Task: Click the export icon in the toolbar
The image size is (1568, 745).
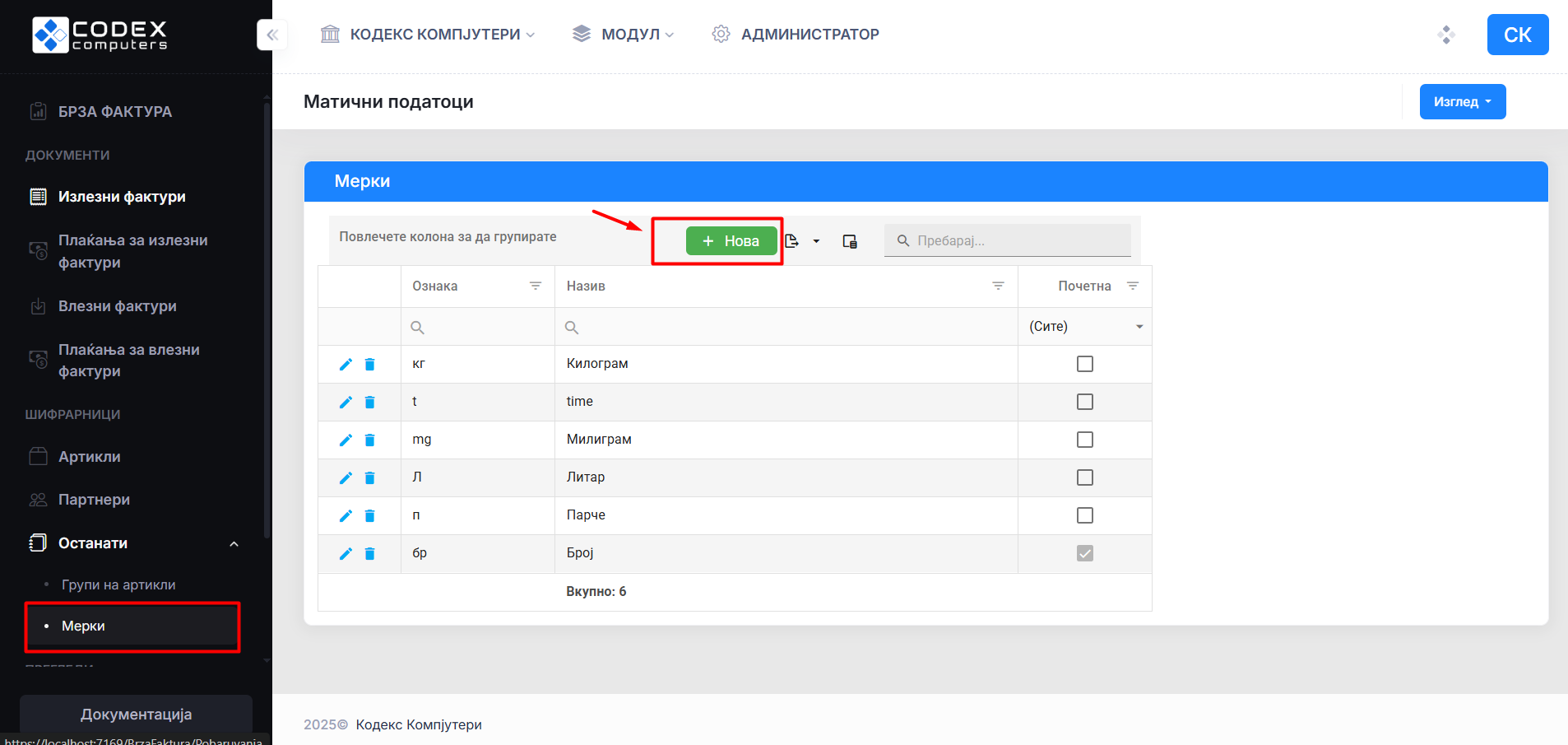Action: coord(792,241)
